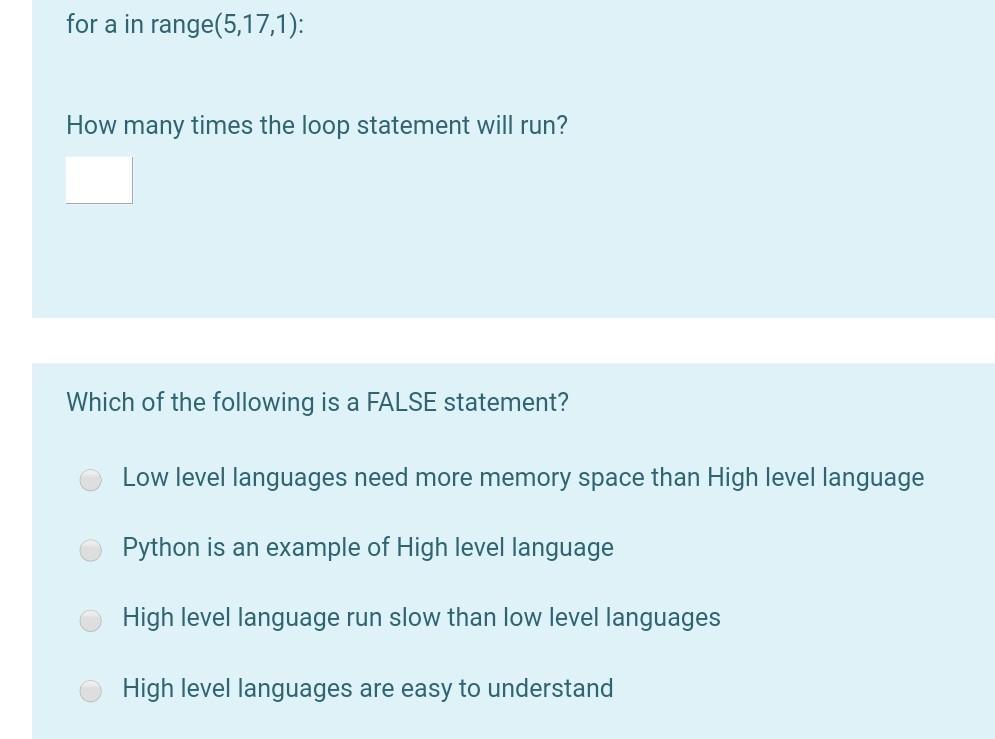This screenshot has height=739, width=995.
Task: Click the question 'How many times the loop statement will run?'
Action: (316, 125)
